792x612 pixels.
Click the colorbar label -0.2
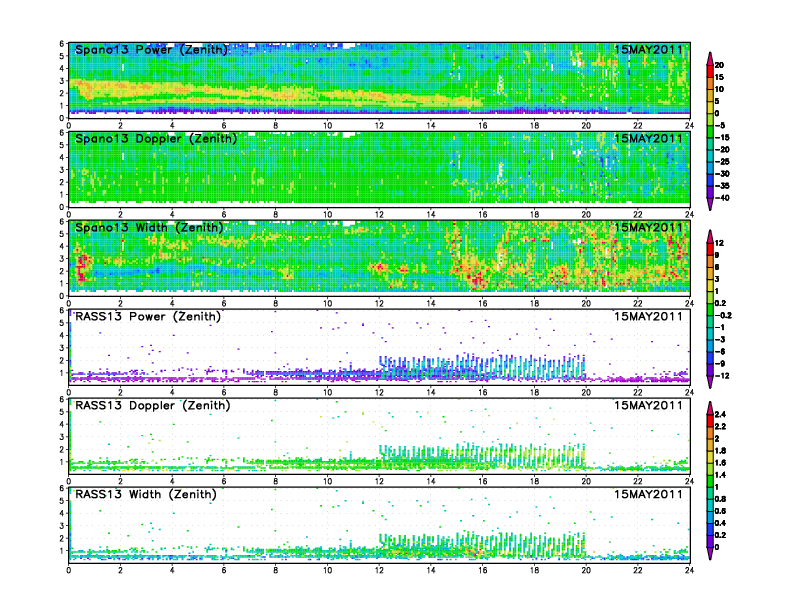coord(723,316)
